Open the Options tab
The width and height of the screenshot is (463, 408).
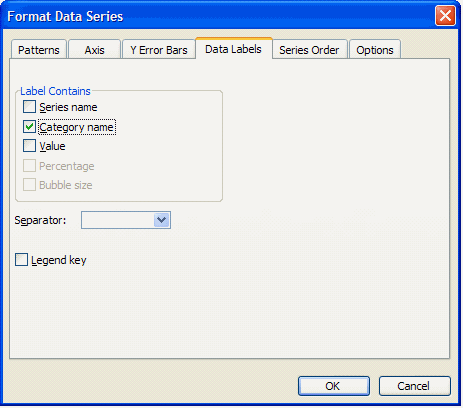coord(375,50)
